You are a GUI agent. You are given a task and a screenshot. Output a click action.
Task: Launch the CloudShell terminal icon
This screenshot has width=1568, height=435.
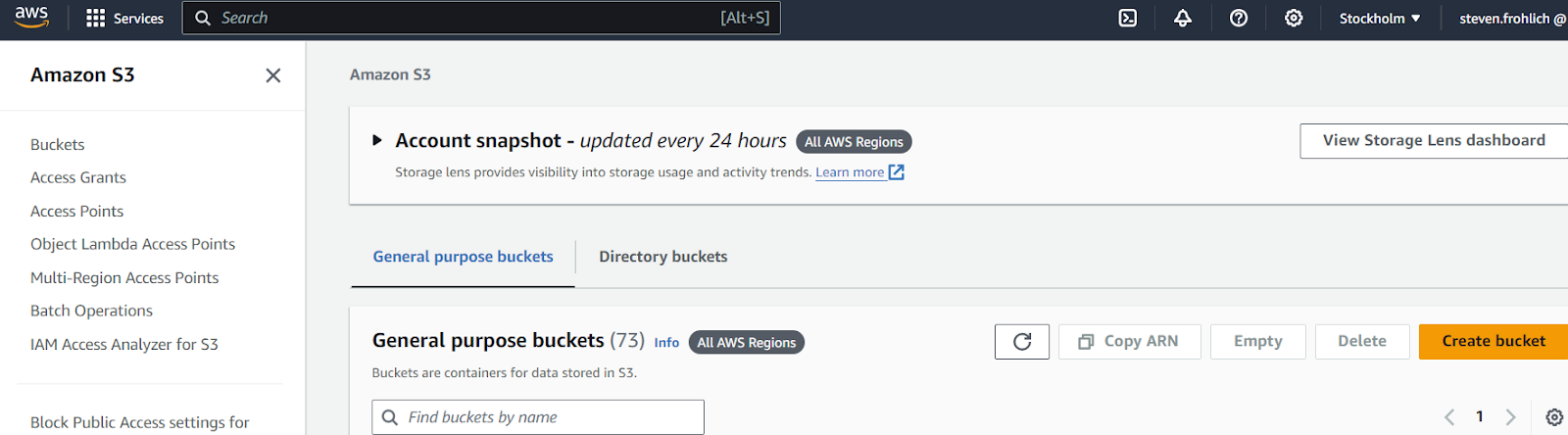coord(1128,18)
